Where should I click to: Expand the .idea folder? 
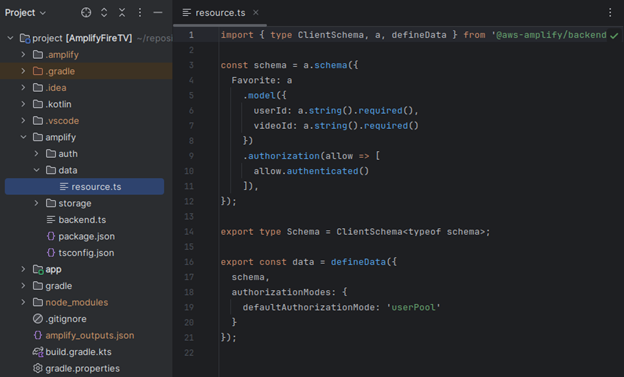coord(23,88)
